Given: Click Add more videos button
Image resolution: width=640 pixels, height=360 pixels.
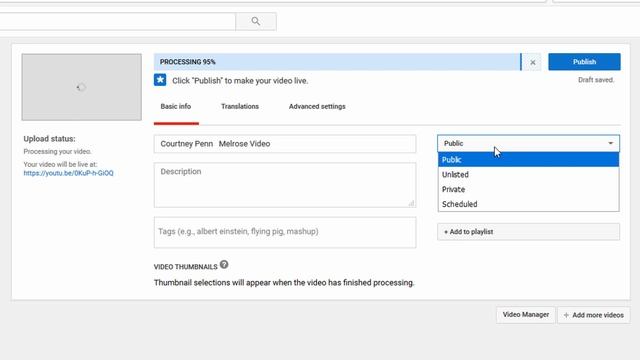Looking at the screenshot, I should pos(593,315).
